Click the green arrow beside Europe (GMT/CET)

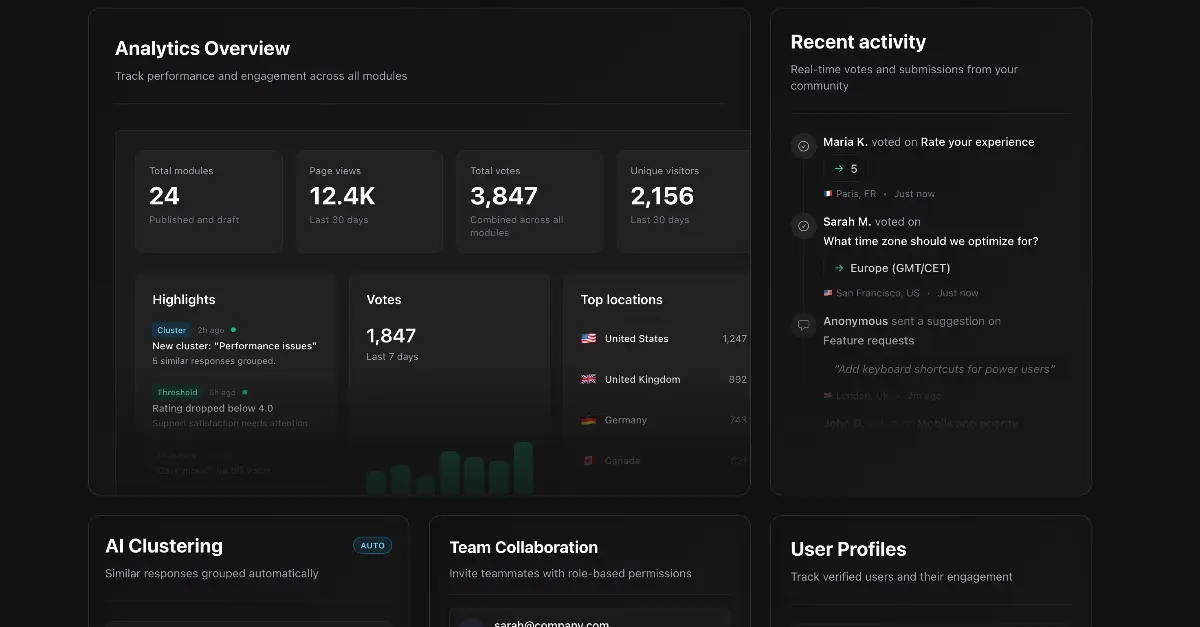point(839,268)
